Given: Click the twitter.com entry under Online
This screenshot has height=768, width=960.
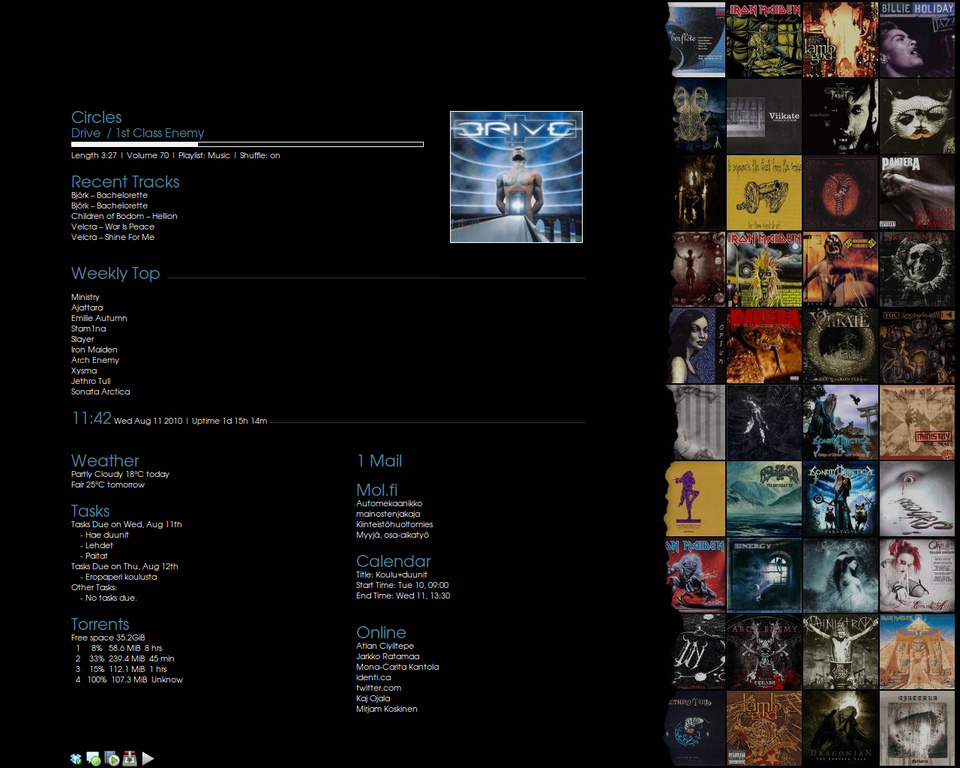Looking at the screenshot, I should click(378, 688).
